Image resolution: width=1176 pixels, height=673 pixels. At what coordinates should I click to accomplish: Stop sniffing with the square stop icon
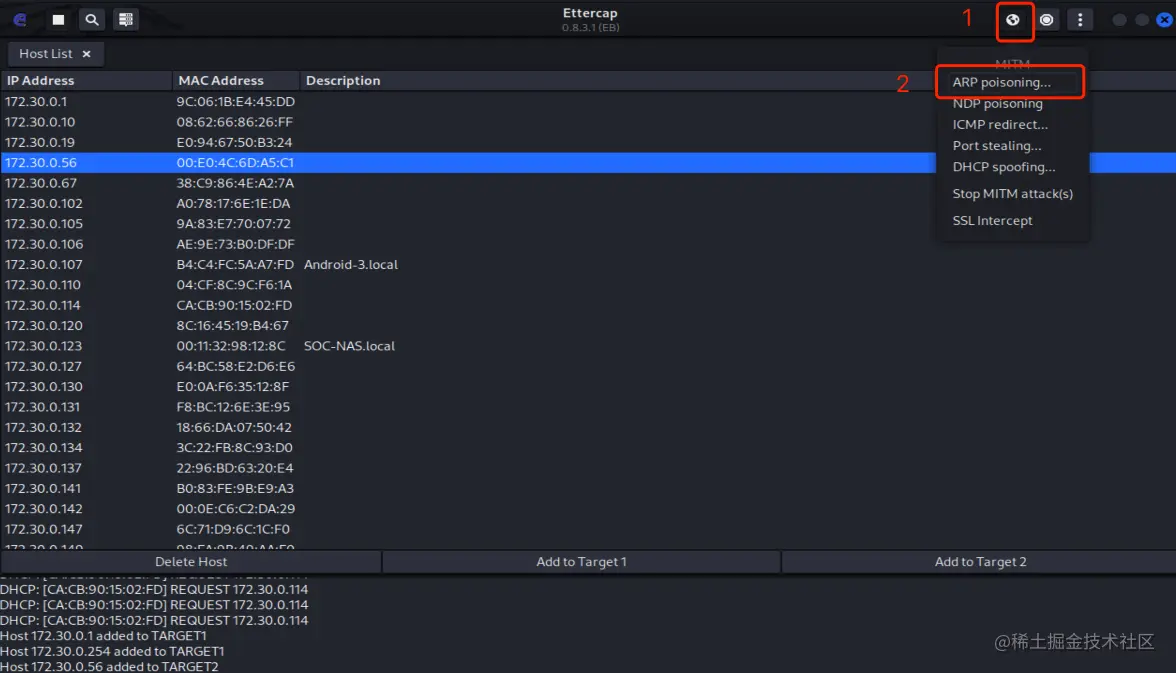pyautogui.click(x=58, y=20)
